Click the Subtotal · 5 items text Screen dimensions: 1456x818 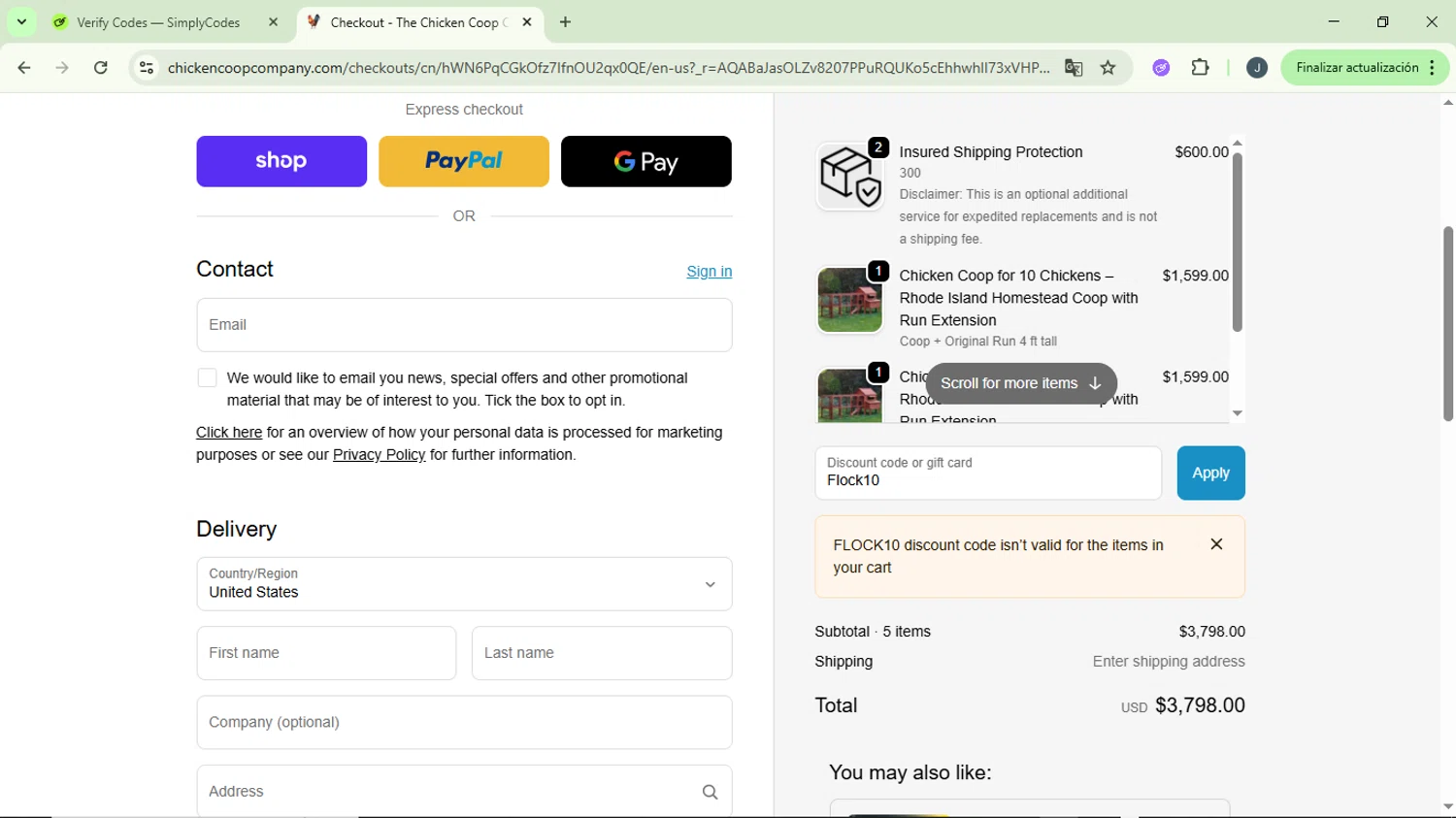pos(873,632)
